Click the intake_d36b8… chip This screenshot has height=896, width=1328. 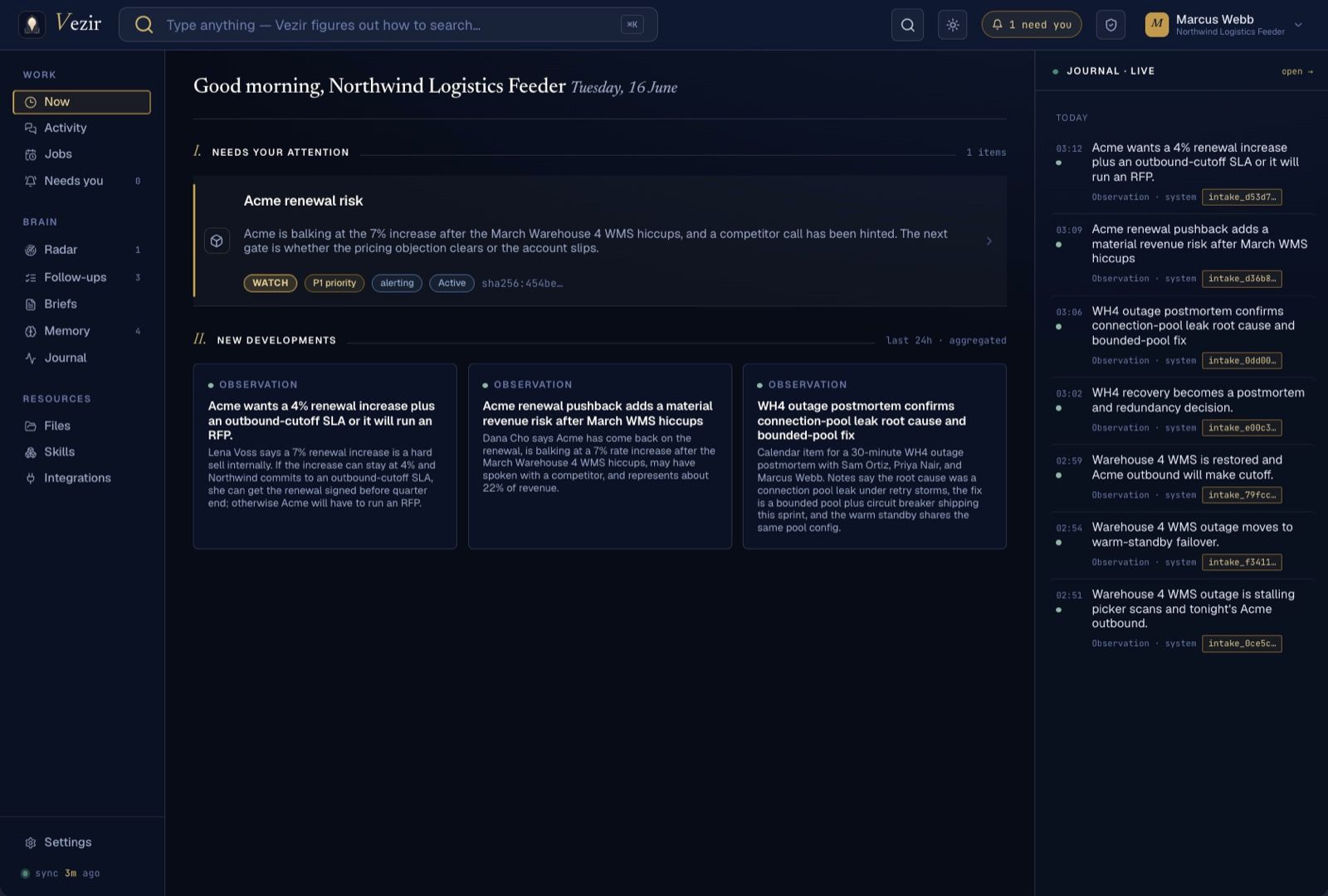1242,279
